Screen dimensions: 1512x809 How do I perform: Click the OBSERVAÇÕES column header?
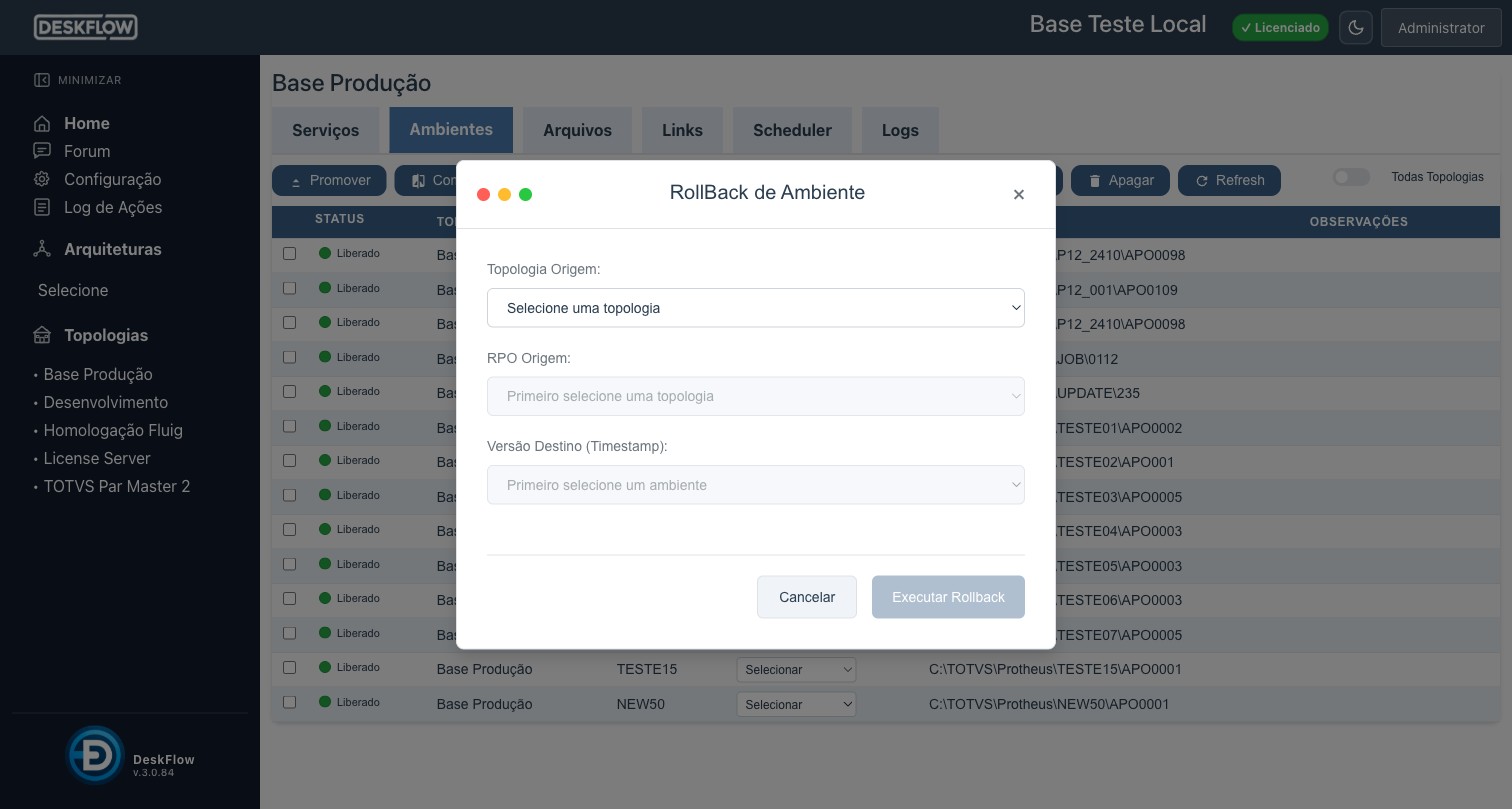(1358, 222)
